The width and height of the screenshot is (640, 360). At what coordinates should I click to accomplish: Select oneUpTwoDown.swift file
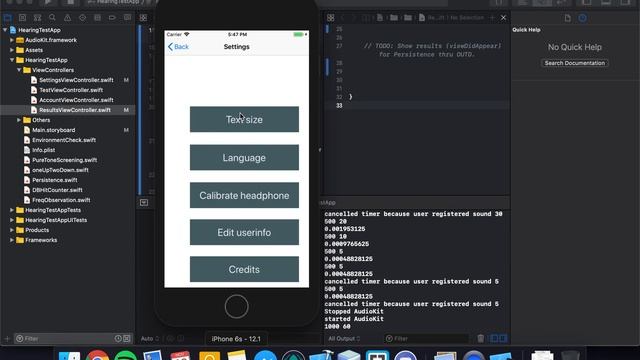60,170
